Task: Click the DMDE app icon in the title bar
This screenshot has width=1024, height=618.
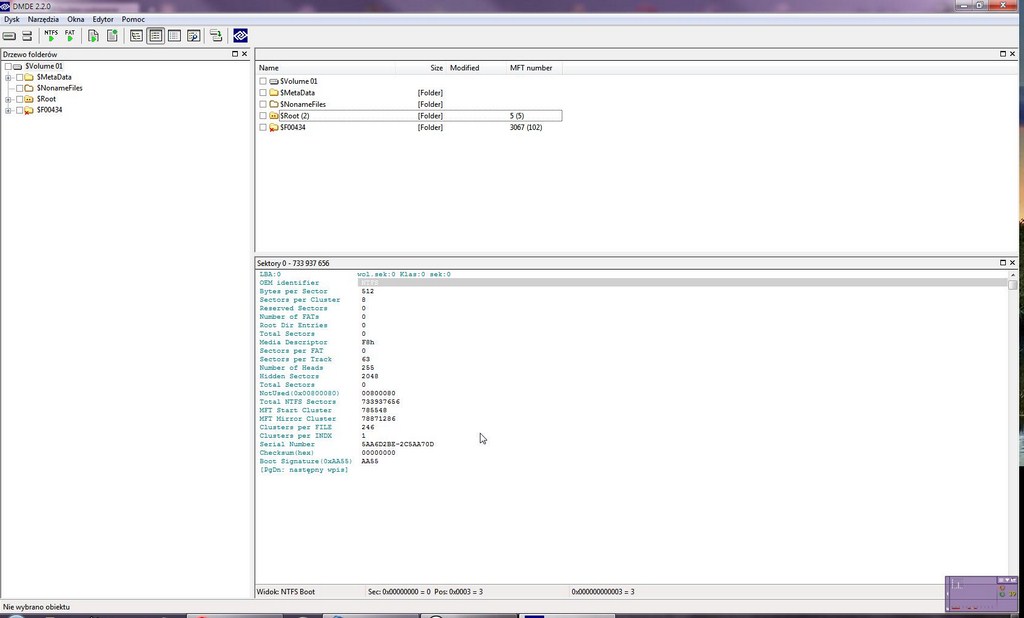Action: point(5,6)
